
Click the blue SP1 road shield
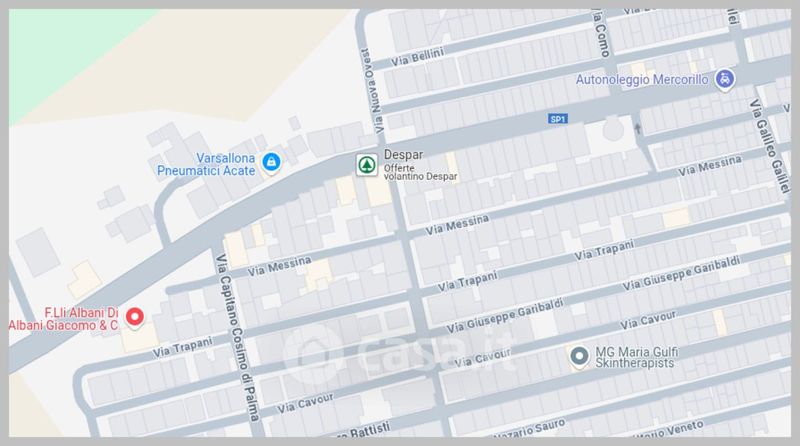click(558, 119)
